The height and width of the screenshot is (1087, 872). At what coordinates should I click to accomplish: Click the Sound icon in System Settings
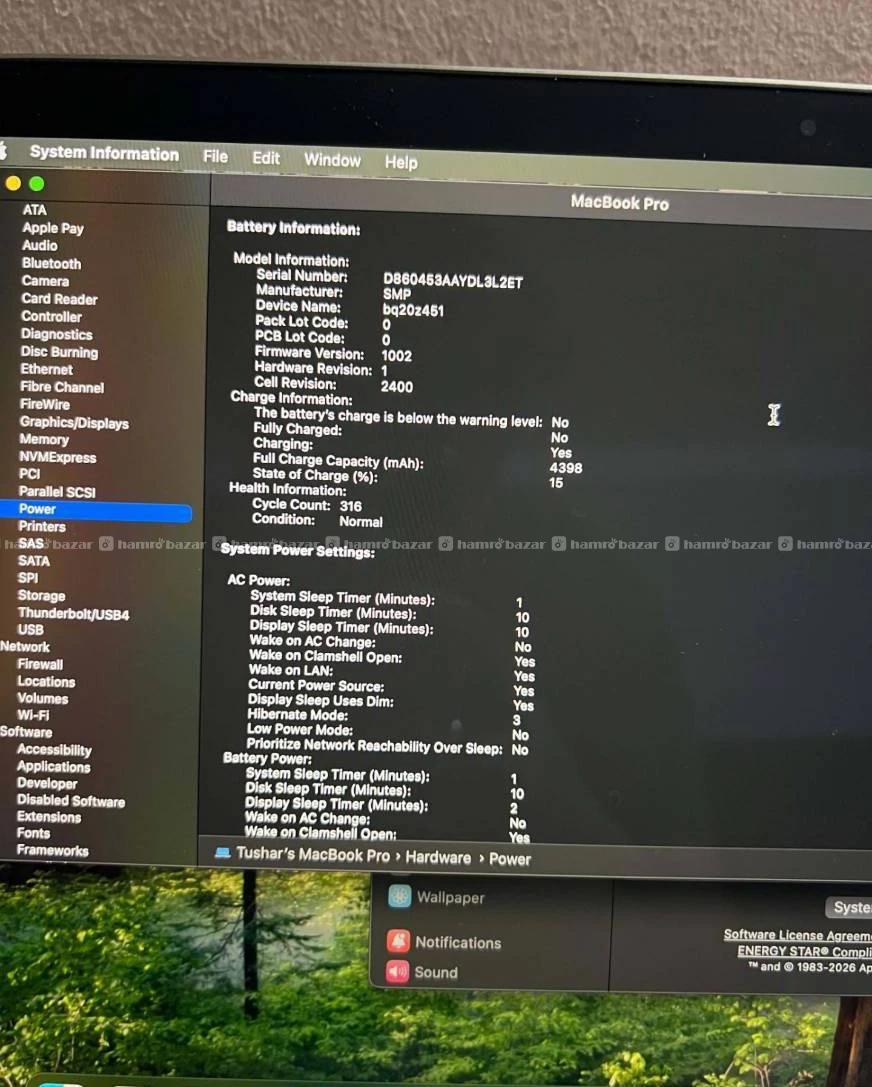click(398, 971)
